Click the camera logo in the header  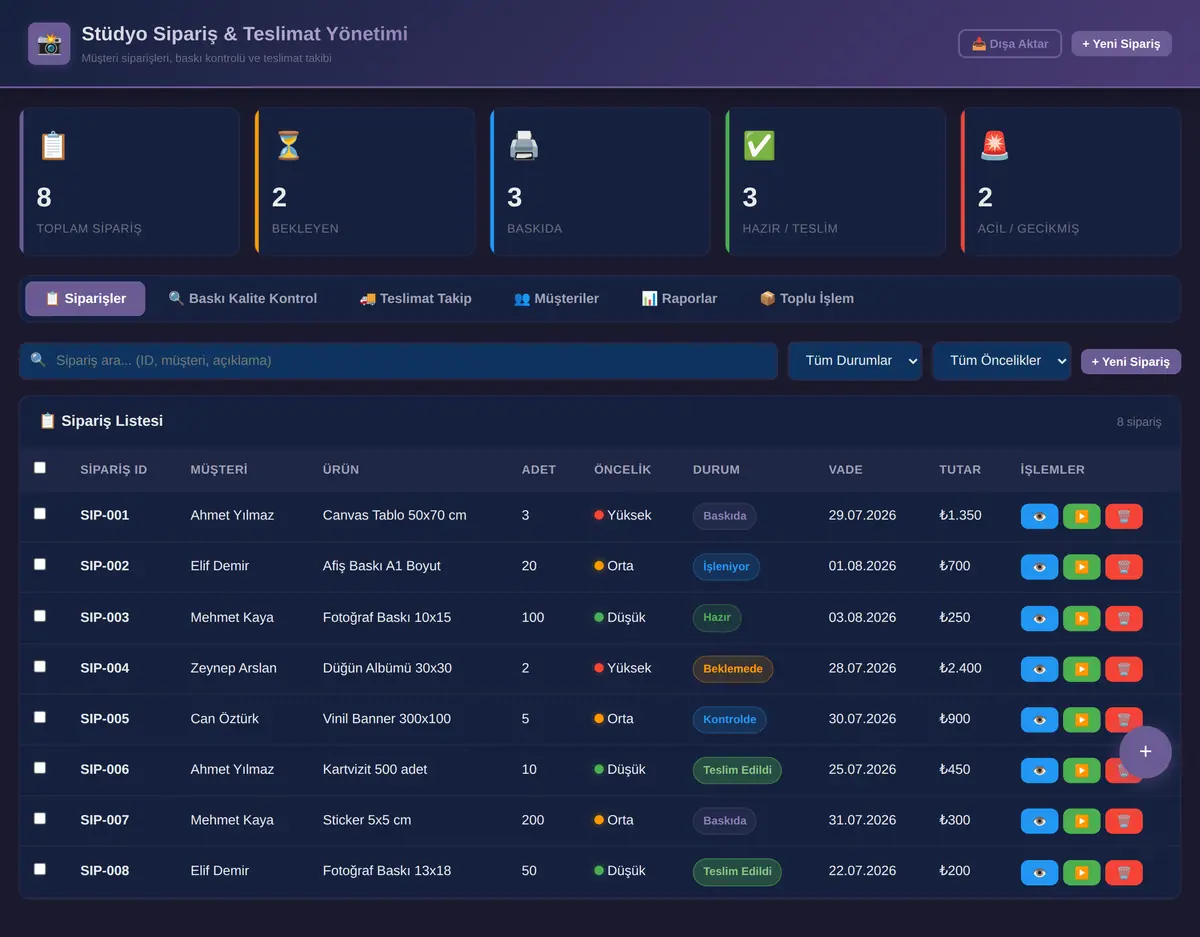(49, 44)
